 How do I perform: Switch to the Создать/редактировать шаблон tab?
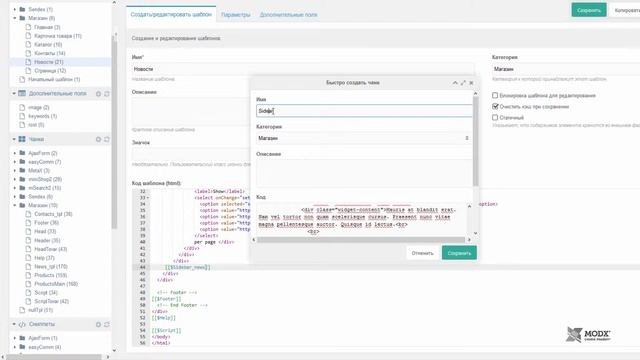[x=171, y=14]
